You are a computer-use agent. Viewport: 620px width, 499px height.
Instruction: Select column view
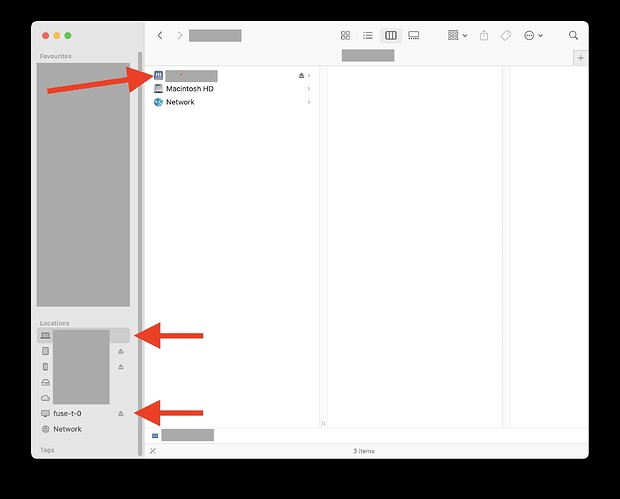[x=391, y=36]
